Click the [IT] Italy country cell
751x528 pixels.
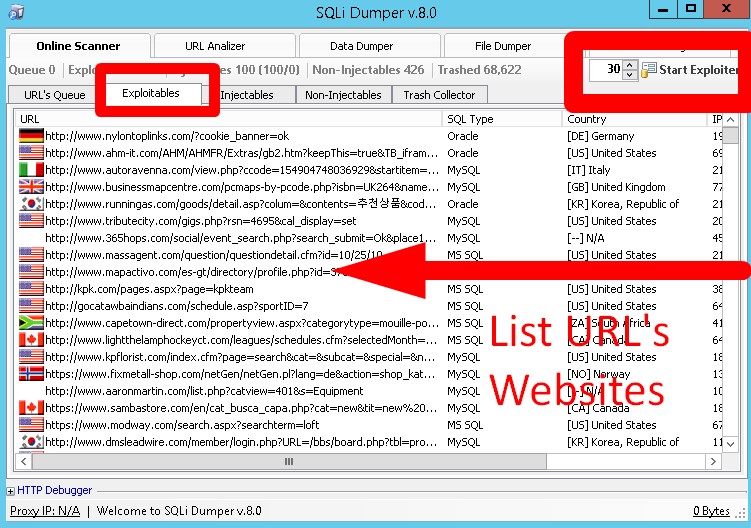click(589, 170)
